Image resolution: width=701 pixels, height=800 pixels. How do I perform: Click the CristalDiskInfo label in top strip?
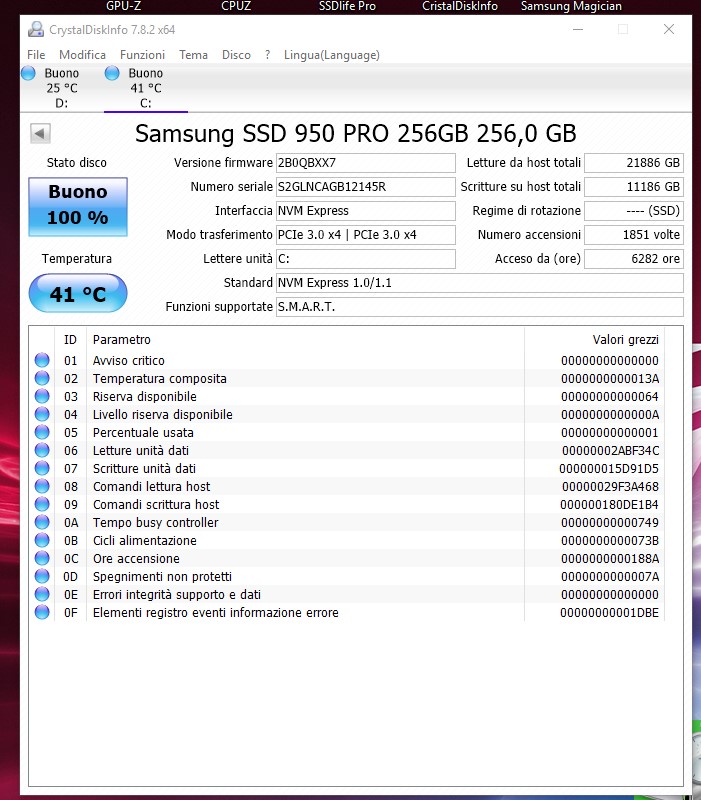tap(459, 6)
